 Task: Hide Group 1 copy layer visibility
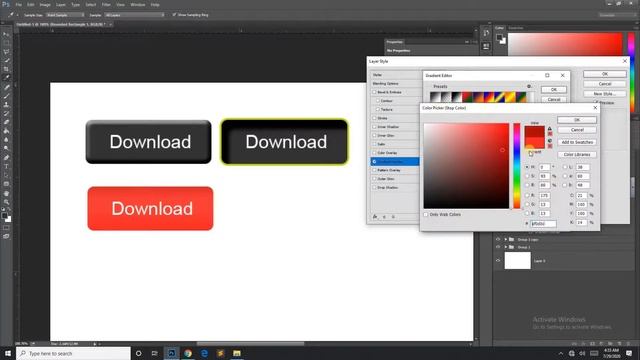click(498, 239)
